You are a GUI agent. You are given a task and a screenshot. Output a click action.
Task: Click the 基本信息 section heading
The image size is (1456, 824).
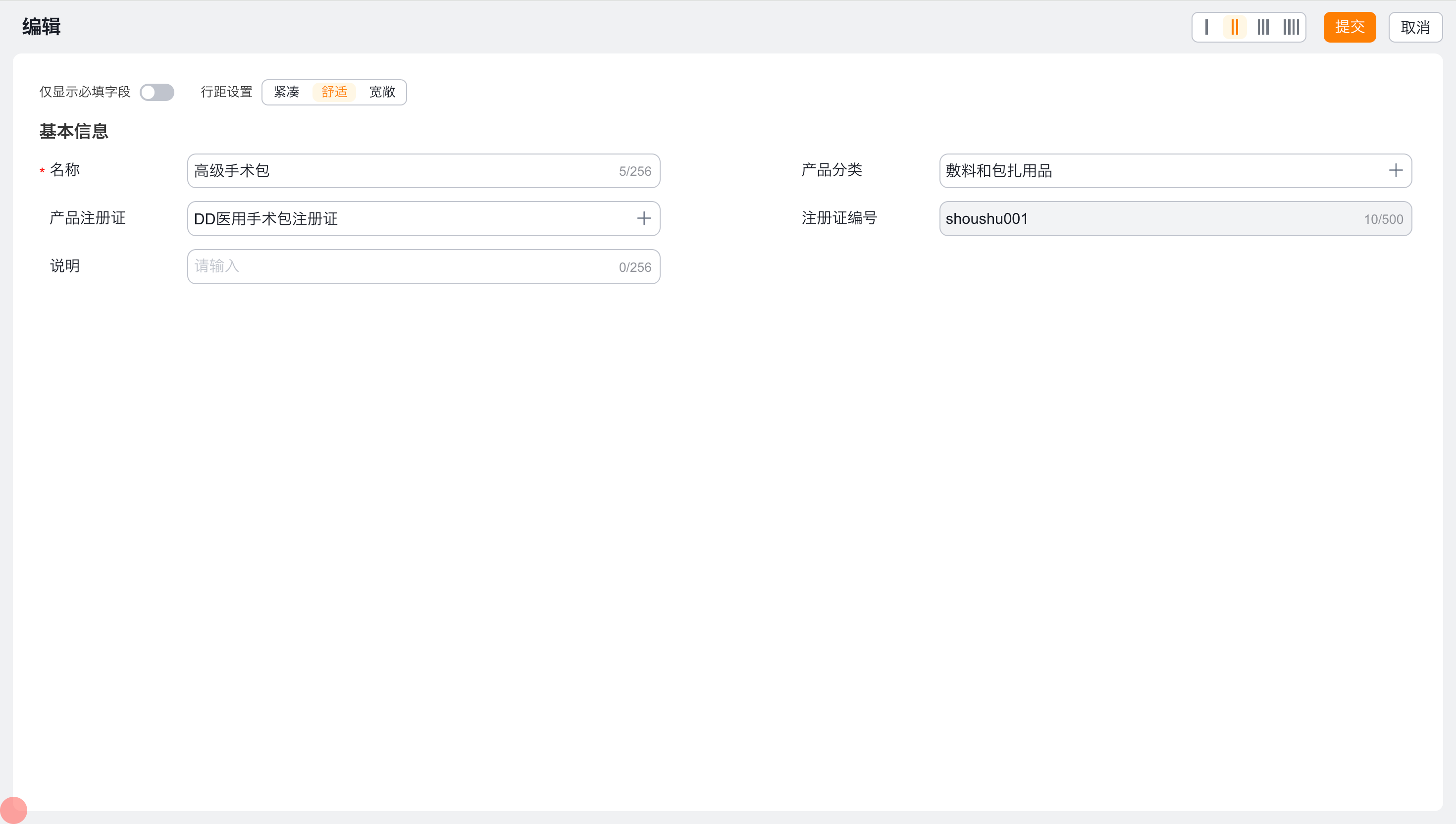[x=74, y=131]
